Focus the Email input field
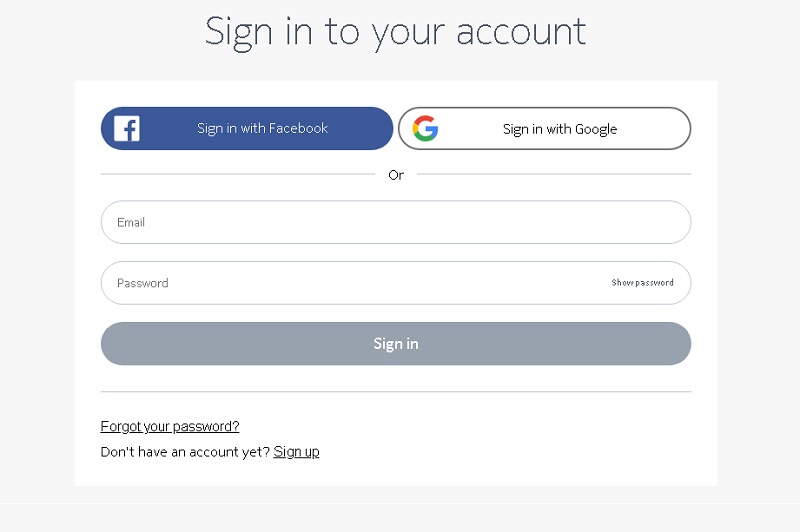Image resolution: width=800 pixels, height=532 pixels. click(x=395, y=222)
